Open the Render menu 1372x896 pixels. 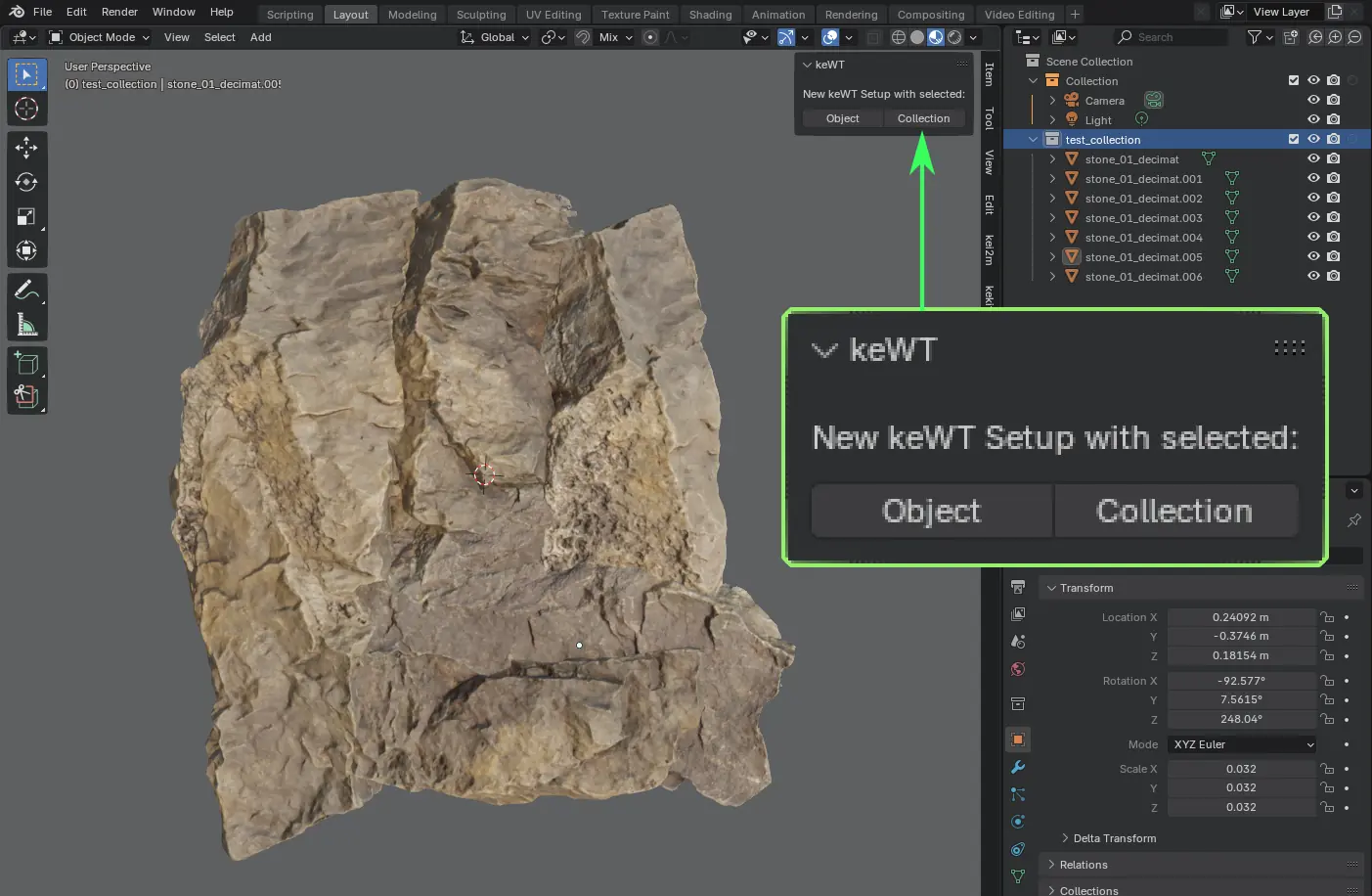coord(119,12)
